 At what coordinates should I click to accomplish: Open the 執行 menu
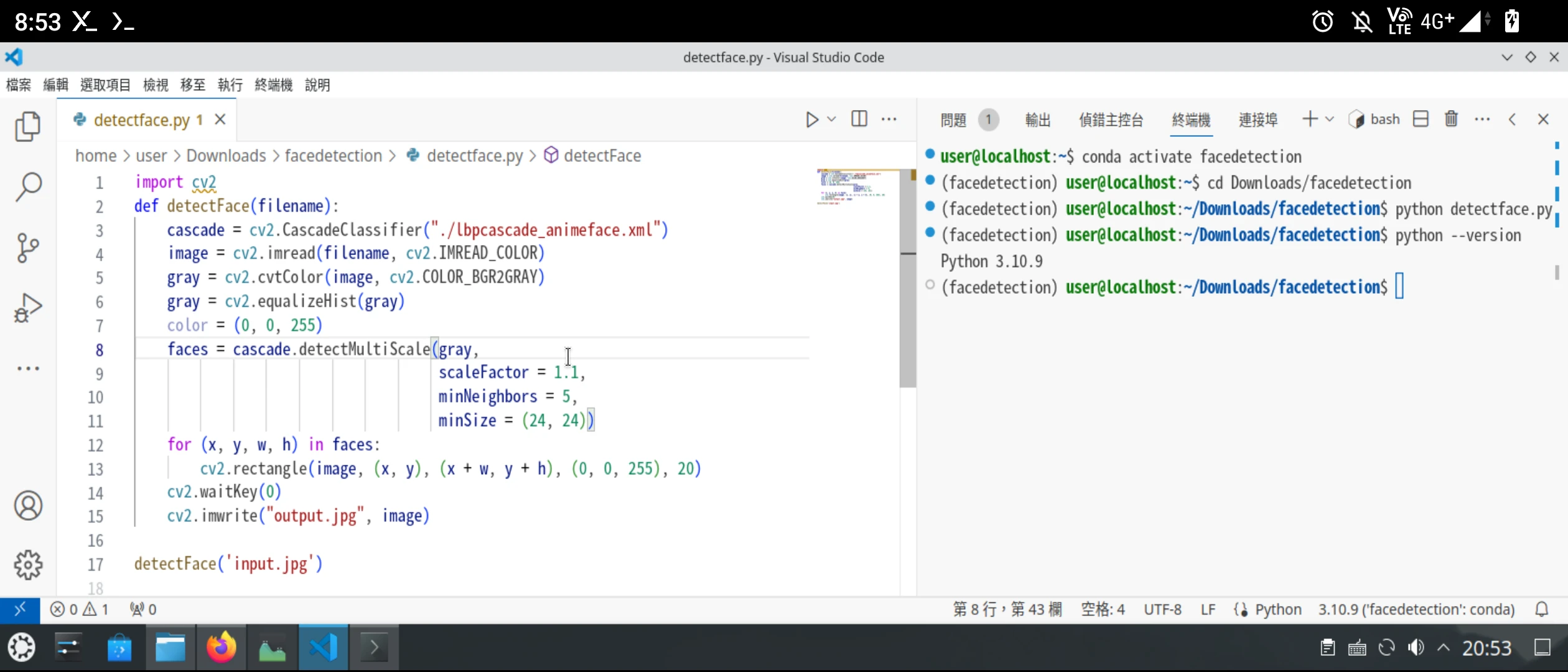[x=230, y=85]
